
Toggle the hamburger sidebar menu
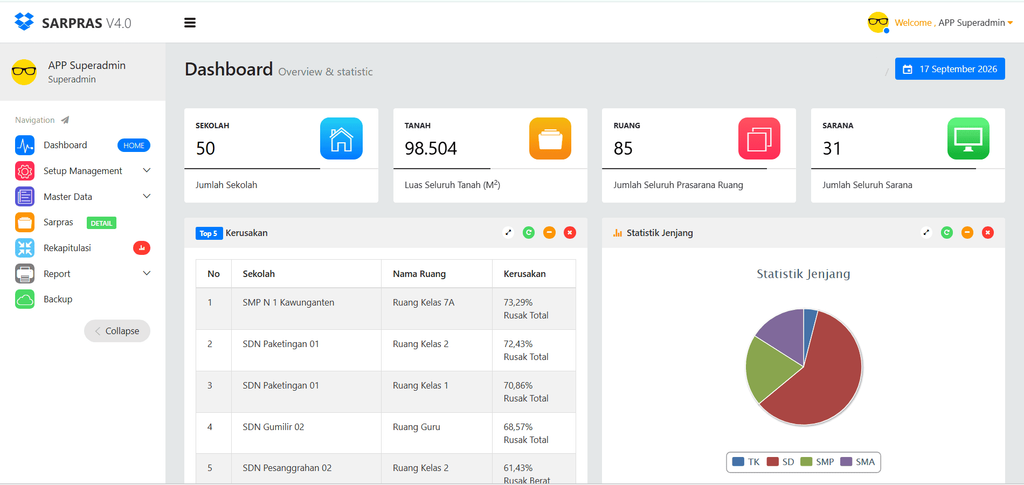click(190, 23)
